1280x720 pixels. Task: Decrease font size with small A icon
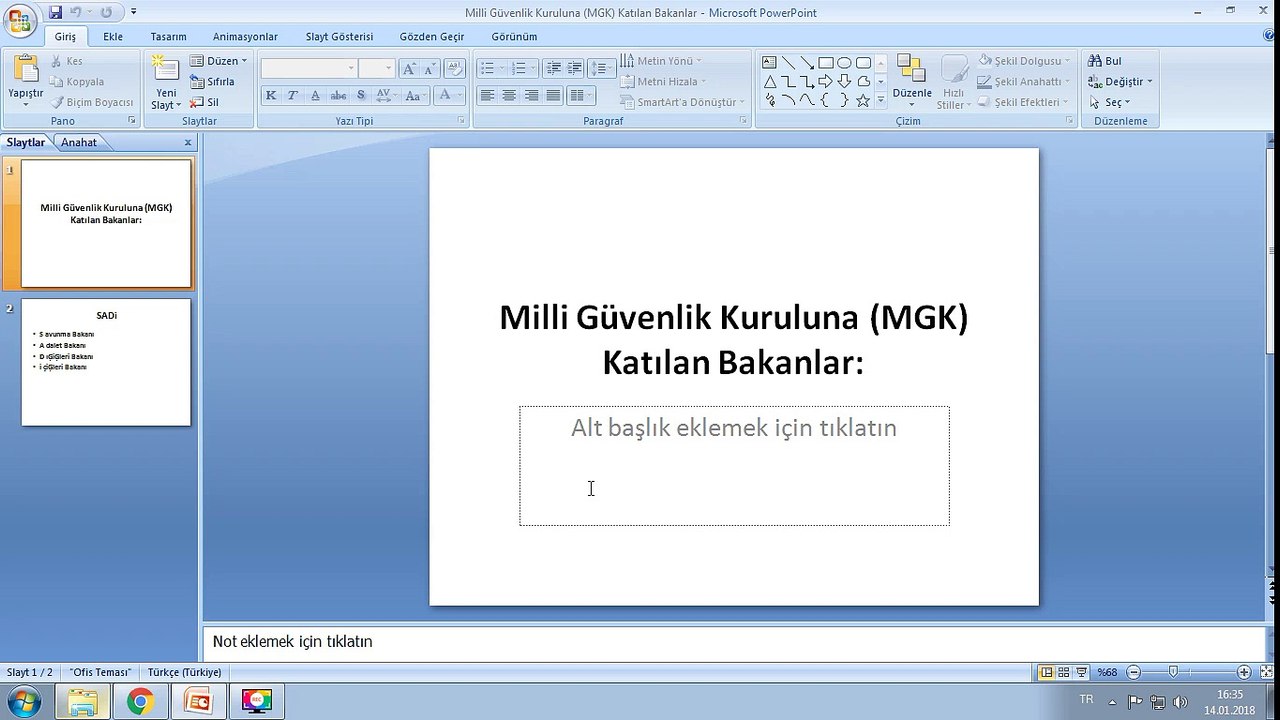430,68
